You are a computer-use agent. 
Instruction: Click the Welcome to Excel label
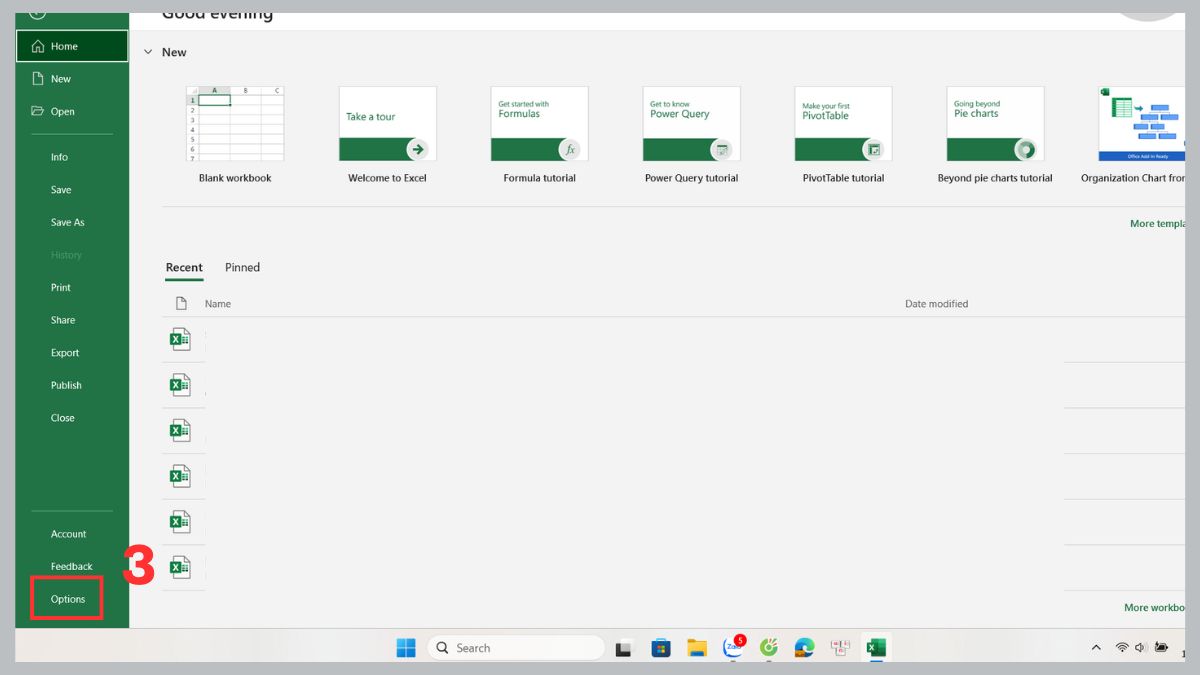[387, 178]
